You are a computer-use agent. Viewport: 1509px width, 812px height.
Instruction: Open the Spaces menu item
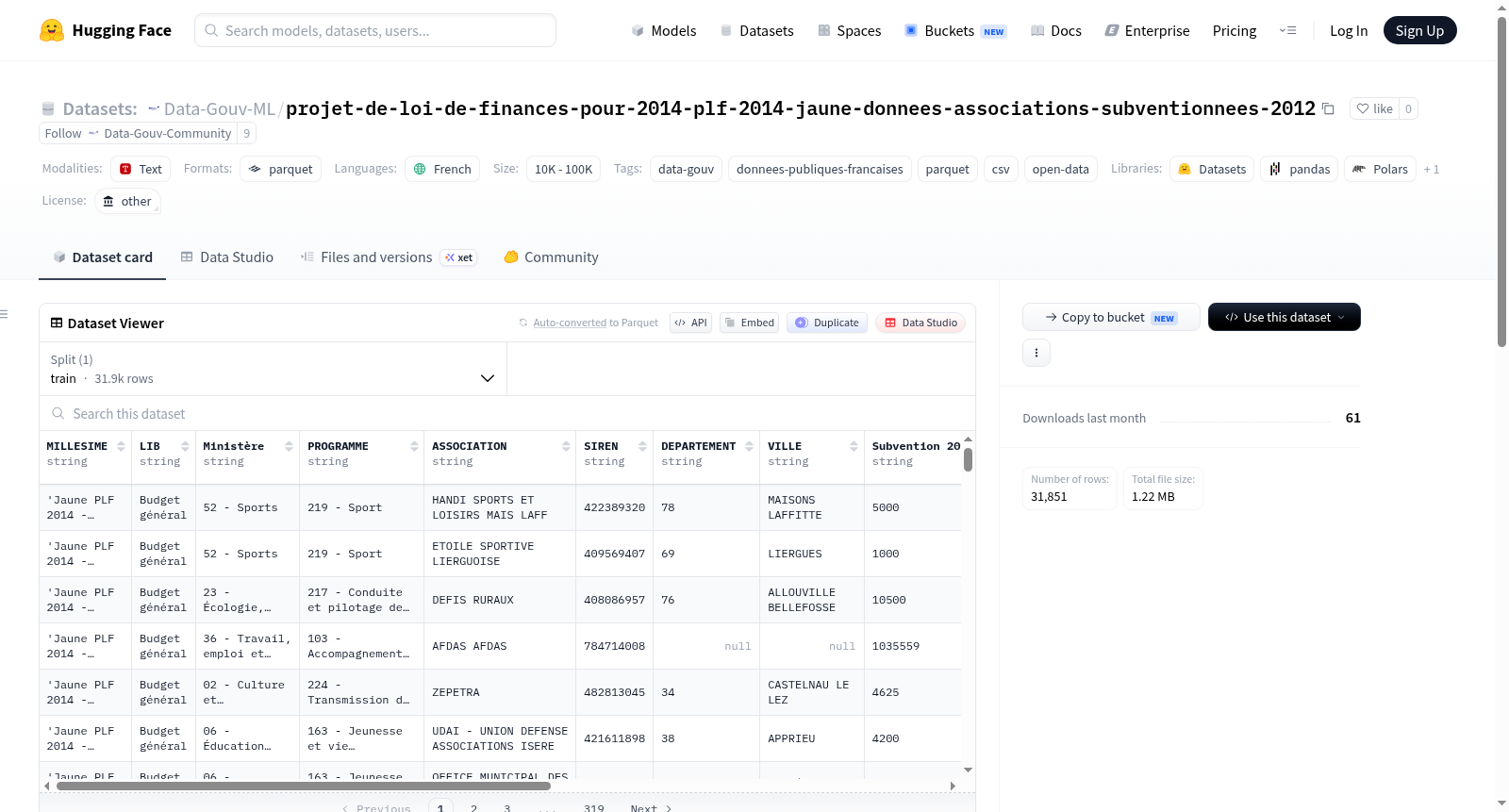(849, 30)
